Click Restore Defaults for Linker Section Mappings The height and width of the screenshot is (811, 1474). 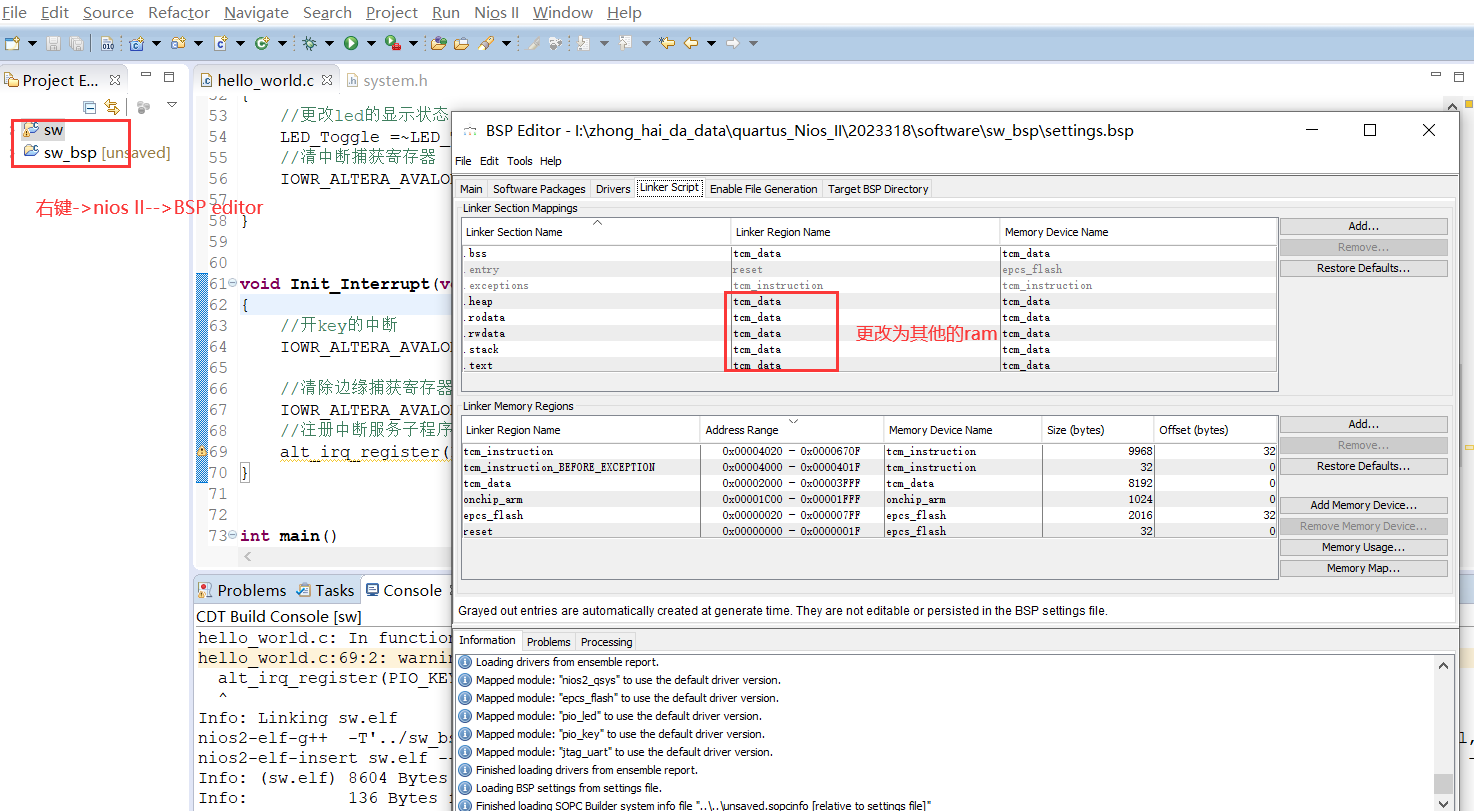click(1363, 267)
